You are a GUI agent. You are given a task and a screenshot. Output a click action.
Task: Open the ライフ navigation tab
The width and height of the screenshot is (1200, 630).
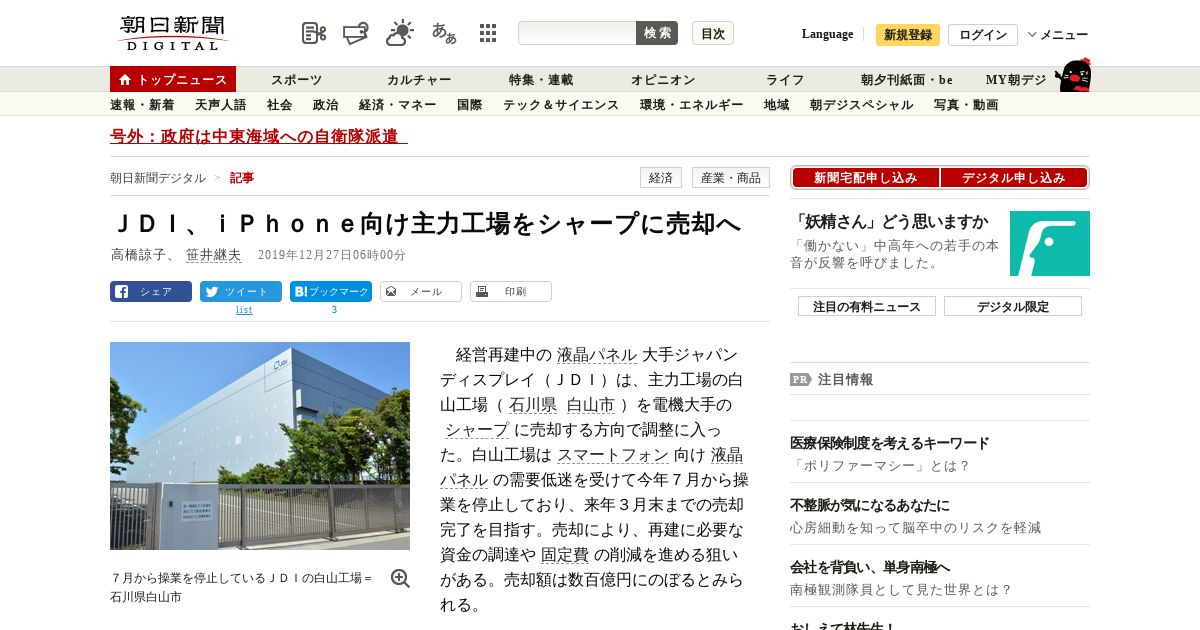click(785, 80)
